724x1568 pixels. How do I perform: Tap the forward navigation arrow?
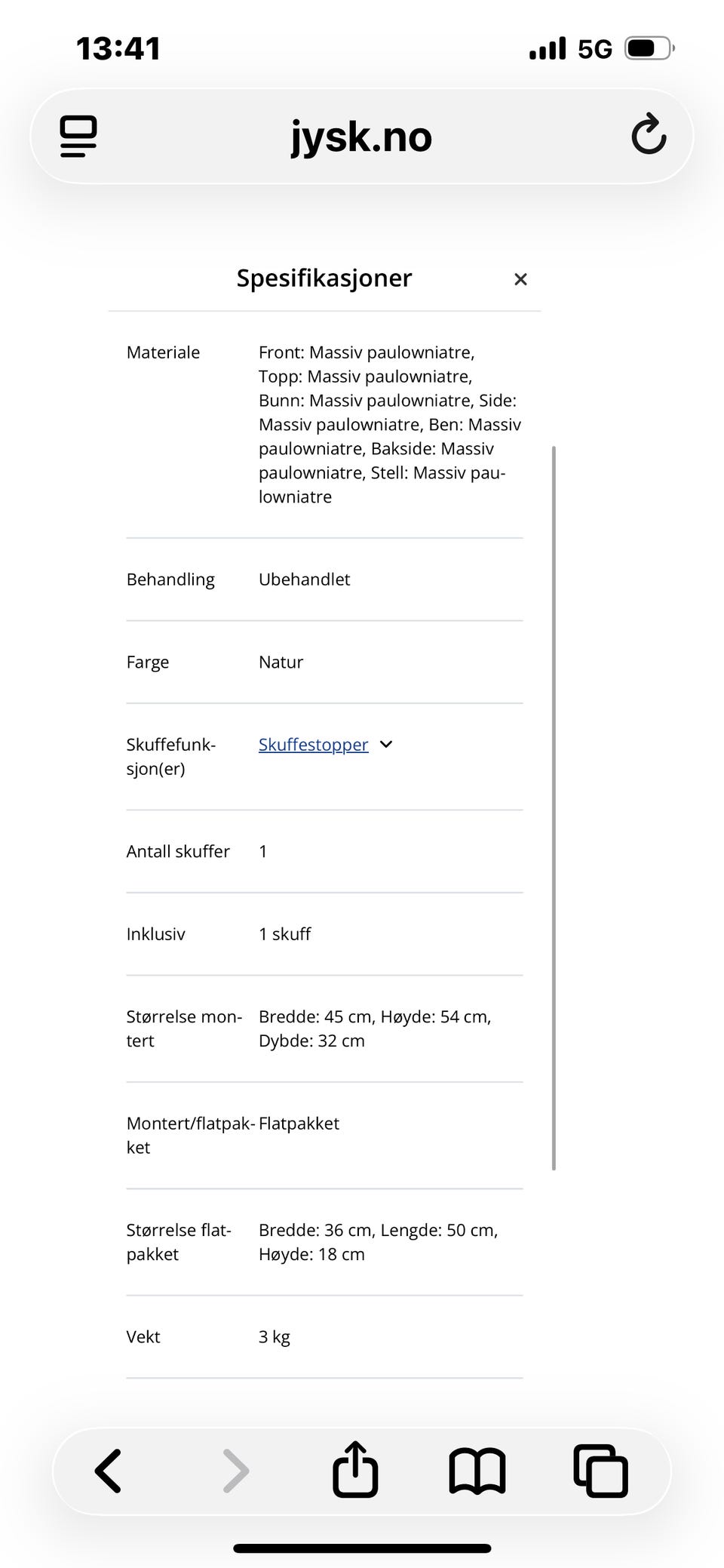coord(236,1471)
